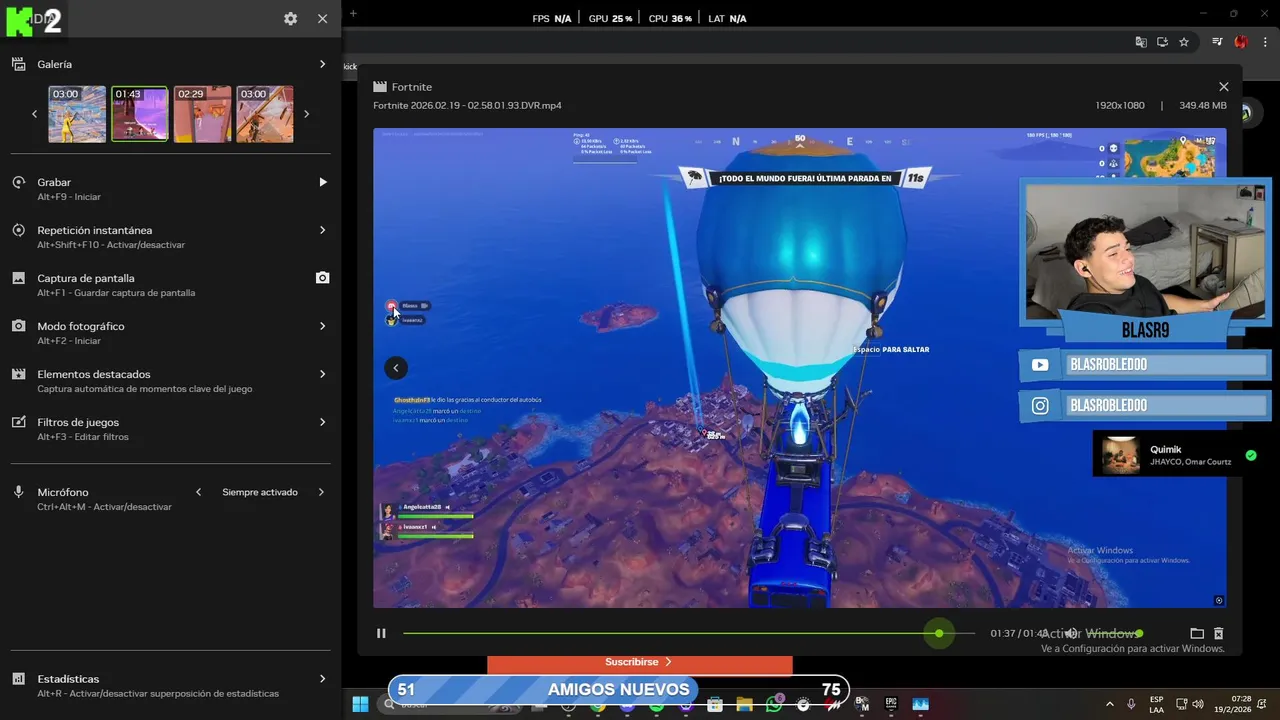Bookmark the page with Chrome's star icon
Image resolution: width=1280 pixels, height=720 pixels.
(x=1184, y=42)
